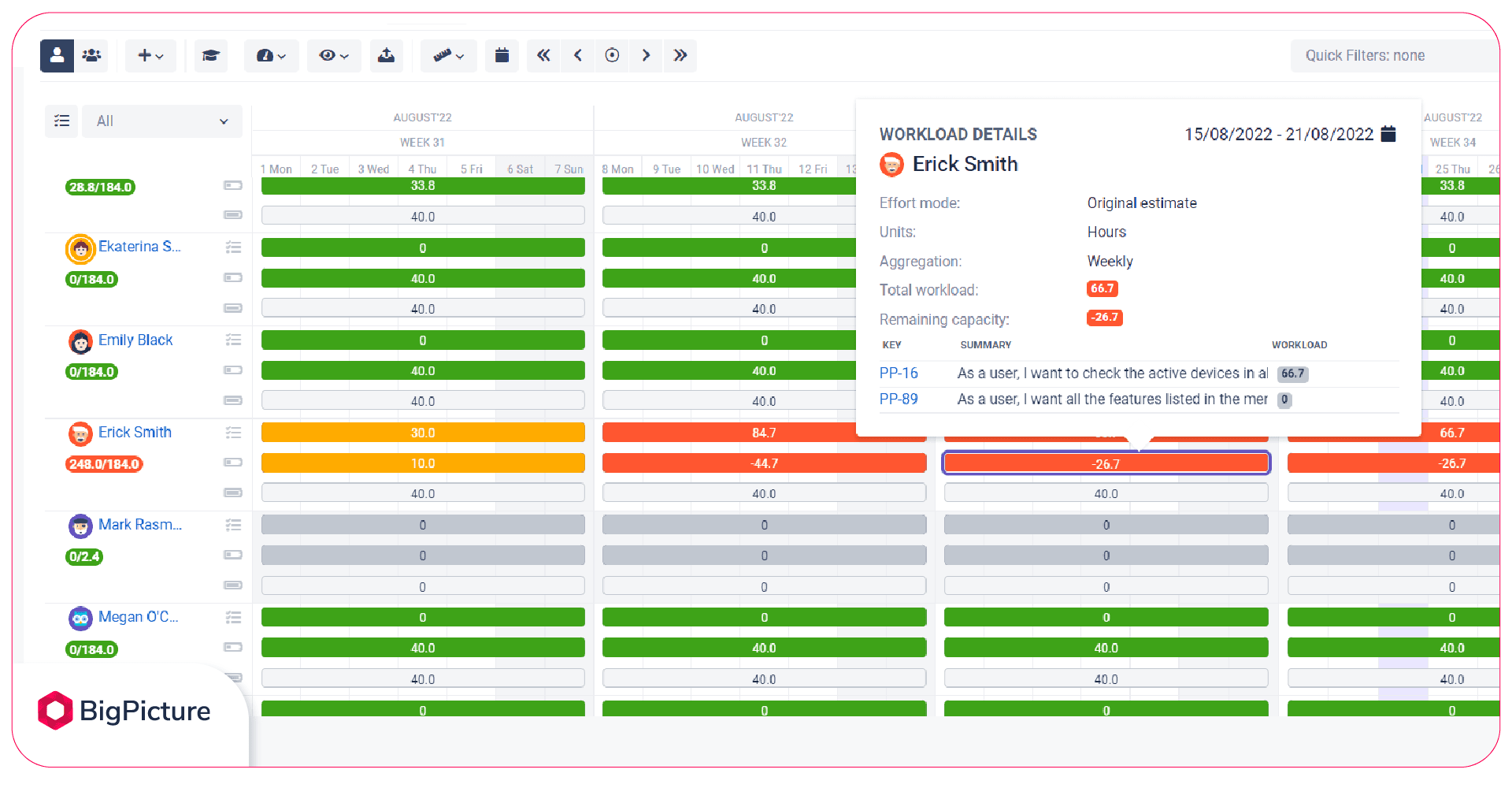1512x788 pixels.
Task: Click the task list icon for Ekaterina
Action: (x=233, y=247)
